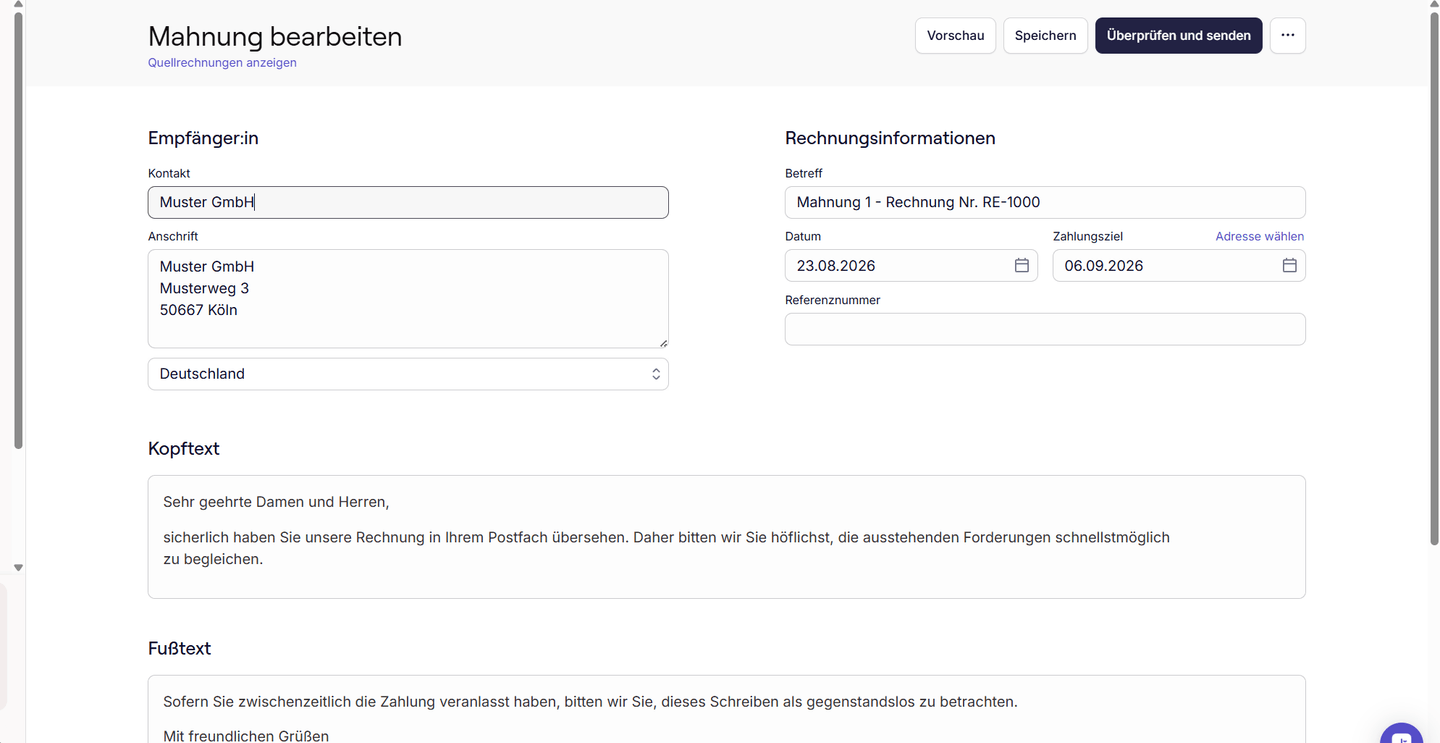The height and width of the screenshot is (743, 1440).
Task: Click the Referenznummer label
Action: [833, 300]
